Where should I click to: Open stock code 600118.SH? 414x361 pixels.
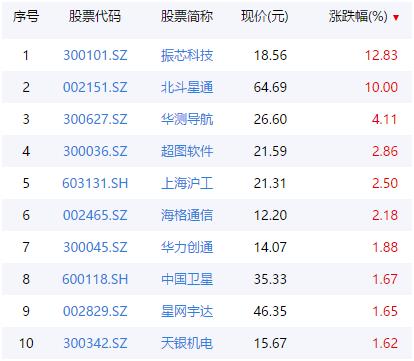click(x=95, y=279)
